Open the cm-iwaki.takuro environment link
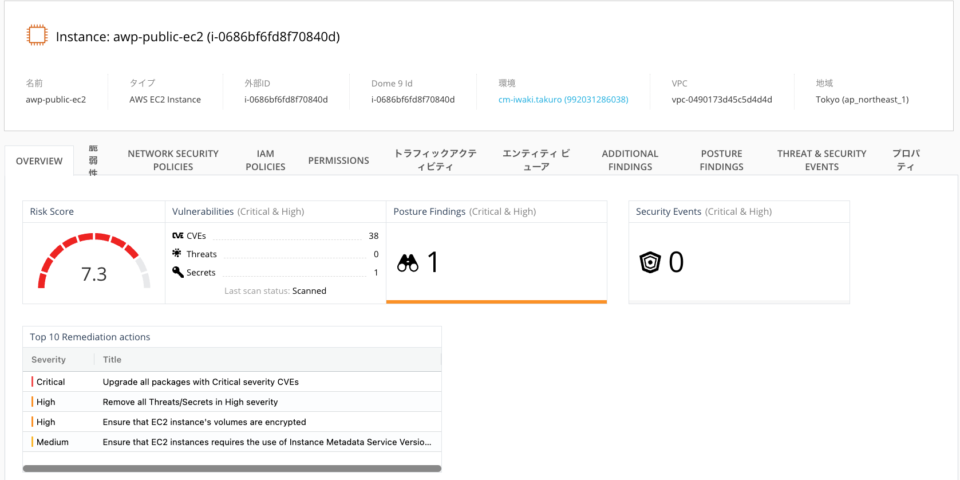 [x=563, y=99]
